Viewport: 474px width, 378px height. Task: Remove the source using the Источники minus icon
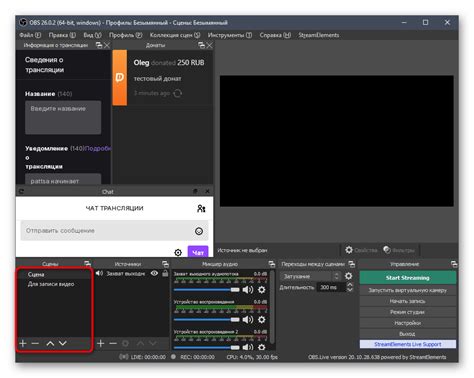(x=113, y=343)
